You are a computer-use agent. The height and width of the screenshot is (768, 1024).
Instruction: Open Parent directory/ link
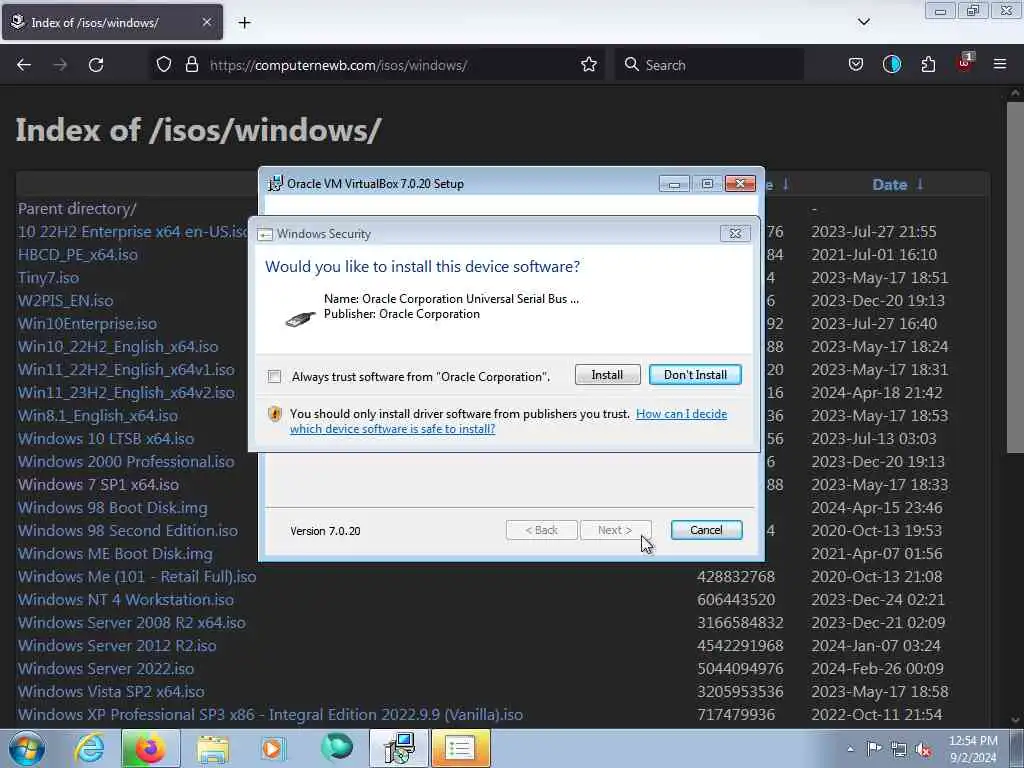pos(77,208)
